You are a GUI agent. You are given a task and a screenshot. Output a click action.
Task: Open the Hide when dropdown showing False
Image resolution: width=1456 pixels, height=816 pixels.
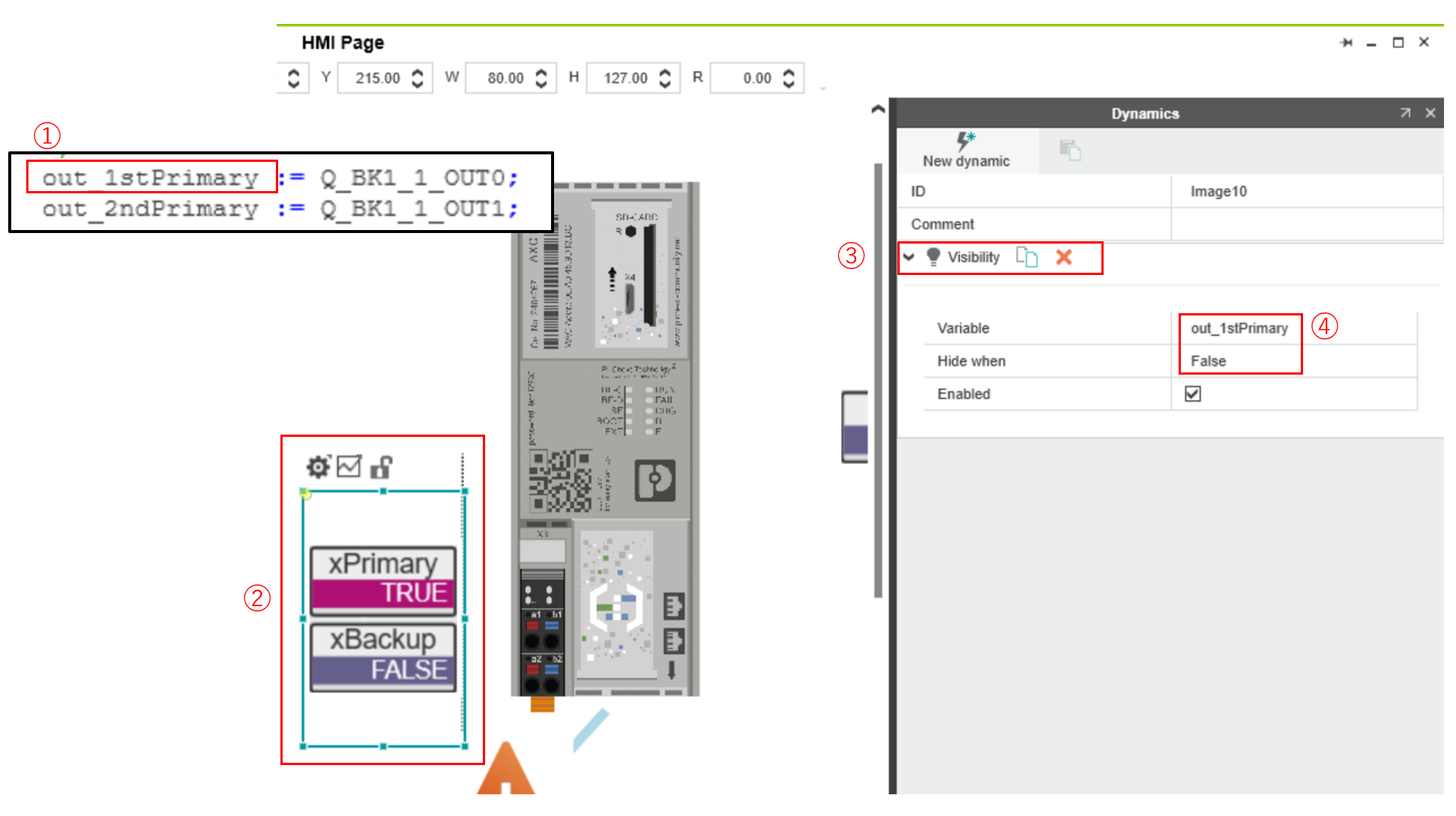point(1240,360)
